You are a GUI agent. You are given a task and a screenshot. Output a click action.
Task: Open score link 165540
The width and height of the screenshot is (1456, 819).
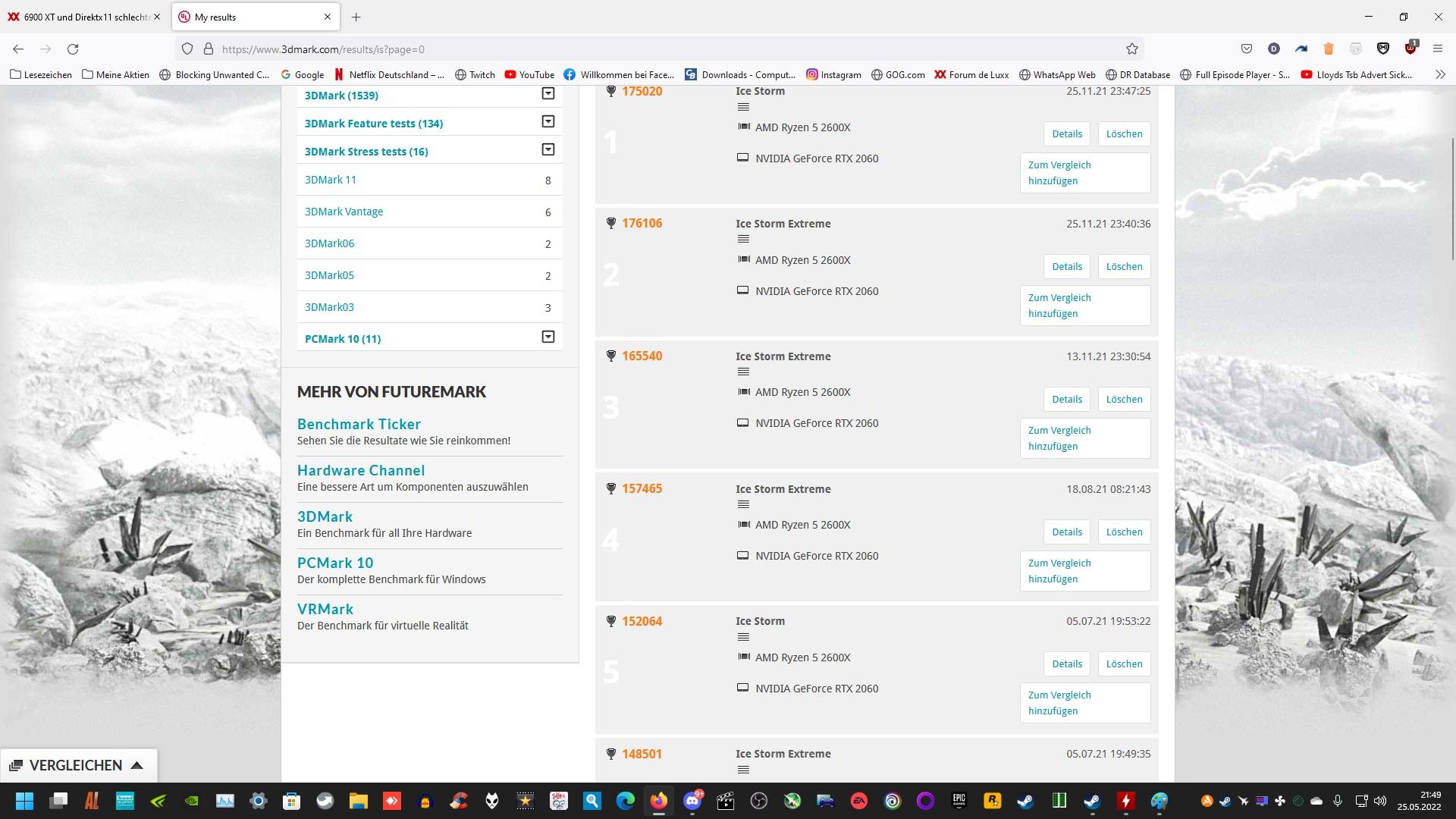(x=642, y=356)
